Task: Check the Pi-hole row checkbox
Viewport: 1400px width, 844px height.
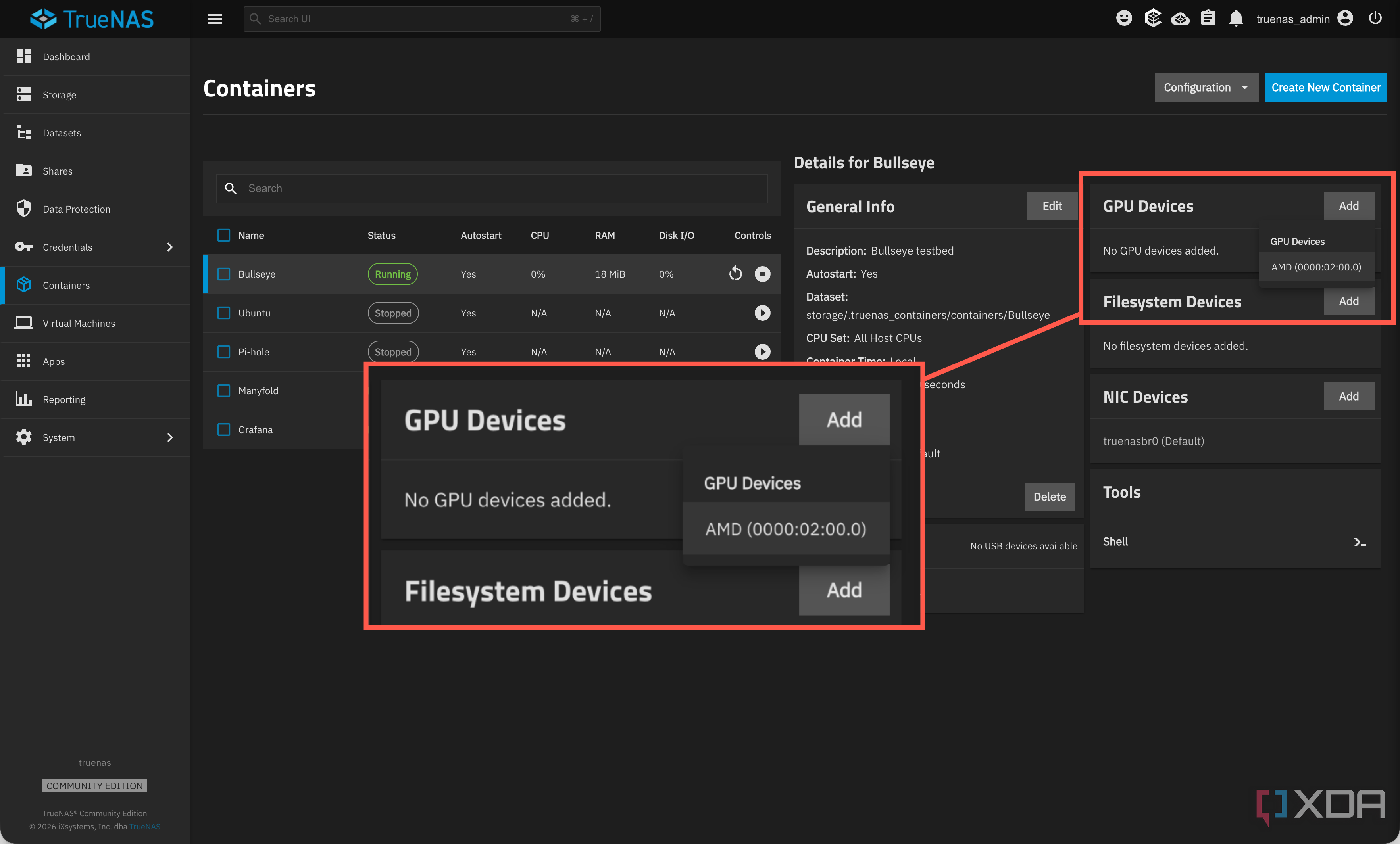Action: [x=224, y=351]
